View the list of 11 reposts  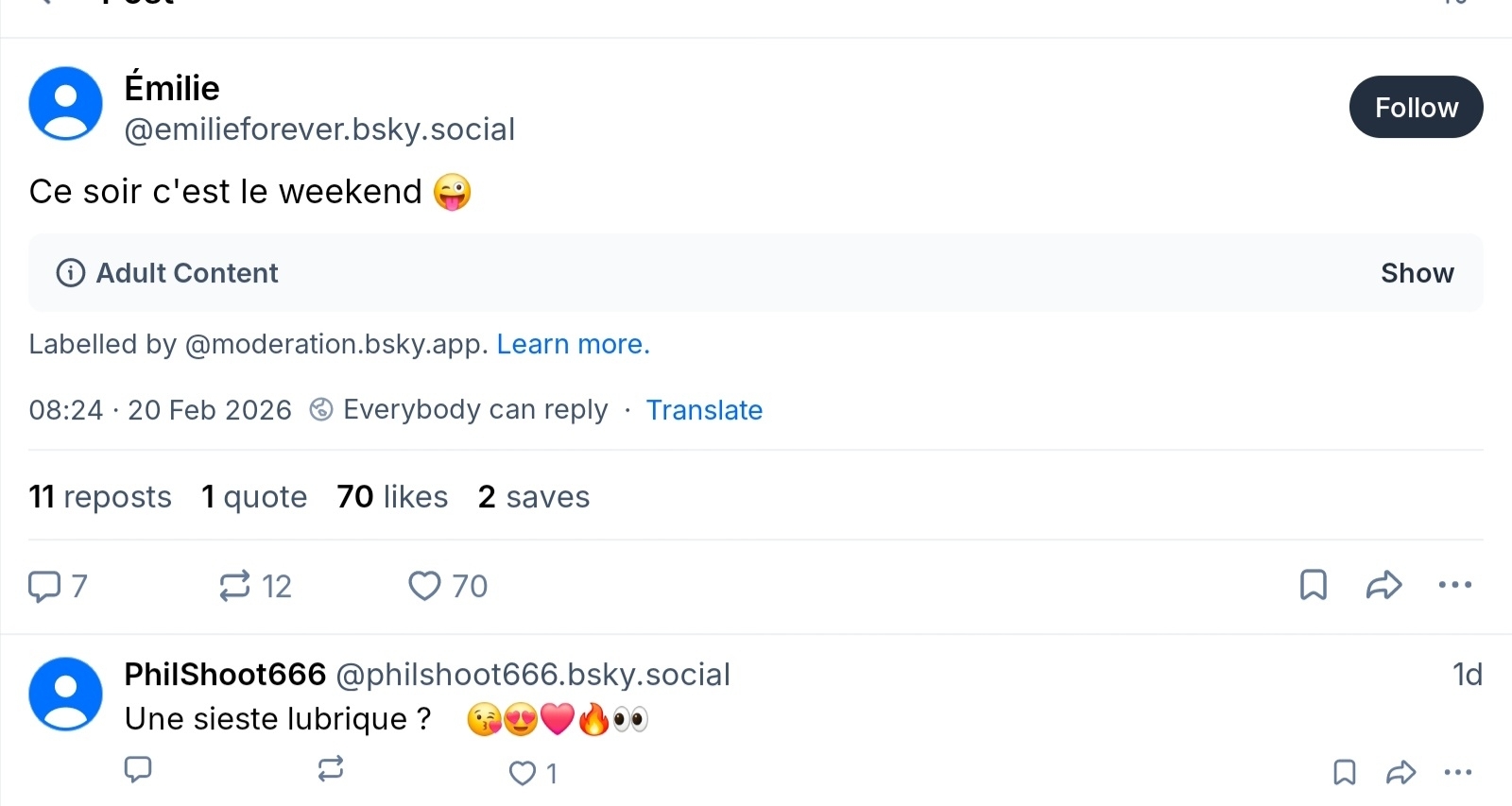click(x=100, y=497)
